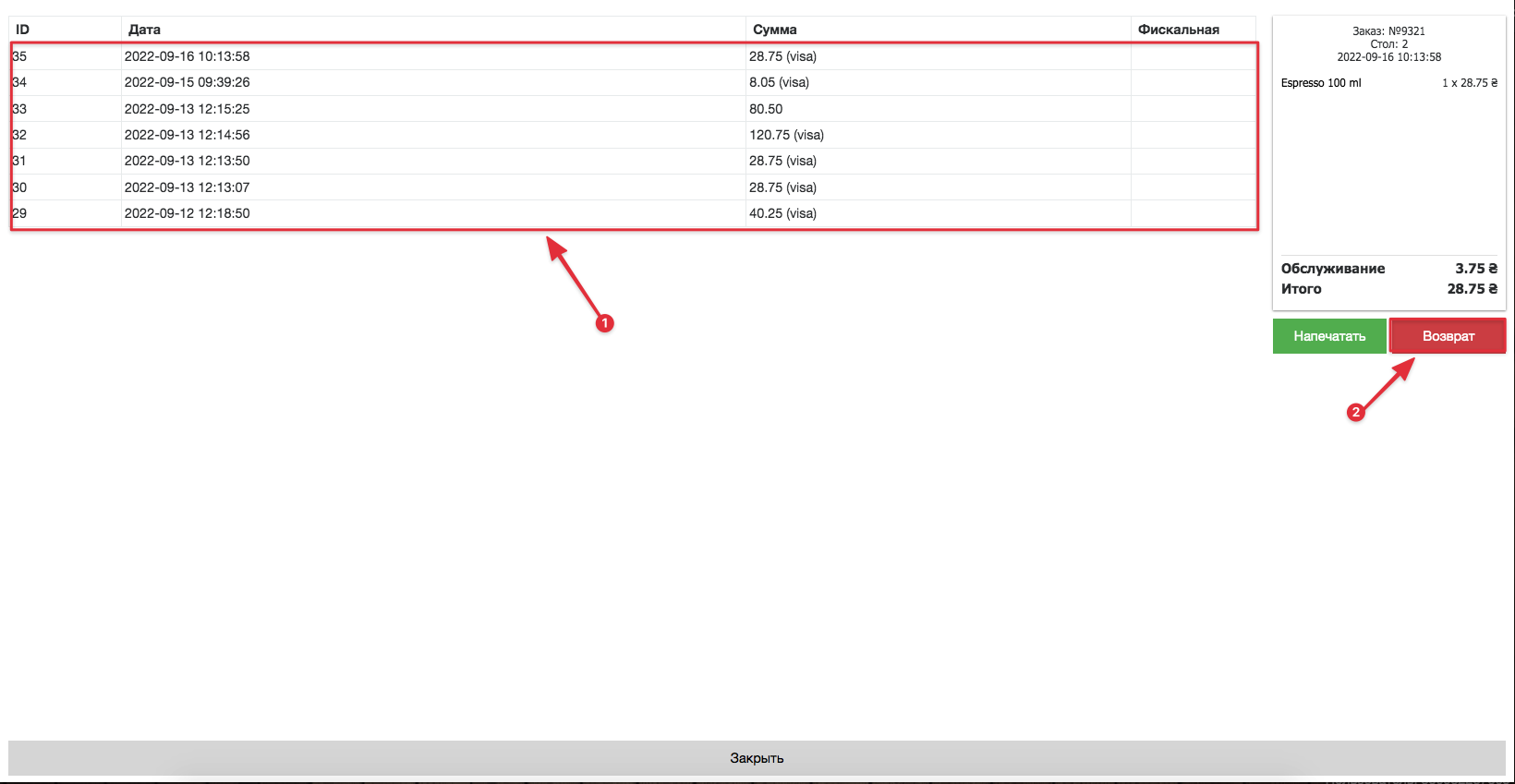Image resolution: width=1515 pixels, height=784 pixels.
Task: Click the Espresso 100 ml receipt item
Action: click(1321, 83)
